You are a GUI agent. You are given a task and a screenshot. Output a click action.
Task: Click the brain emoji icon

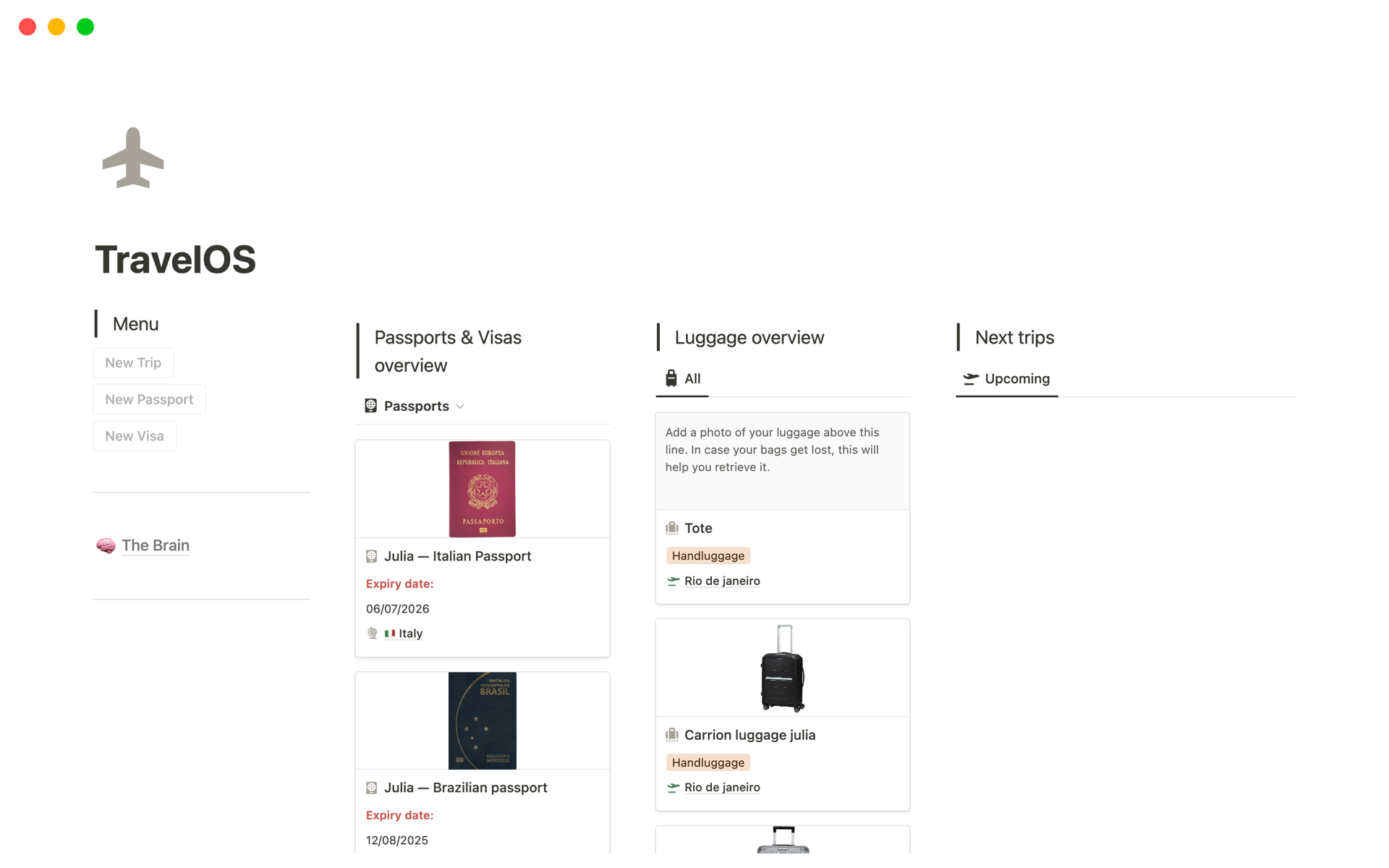(x=106, y=545)
